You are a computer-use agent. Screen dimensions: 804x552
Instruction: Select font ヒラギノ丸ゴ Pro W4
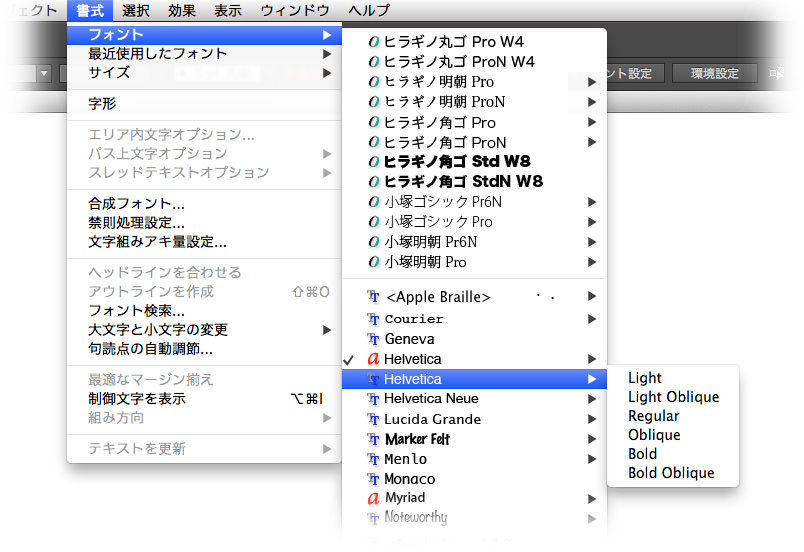pyautogui.click(x=474, y=42)
